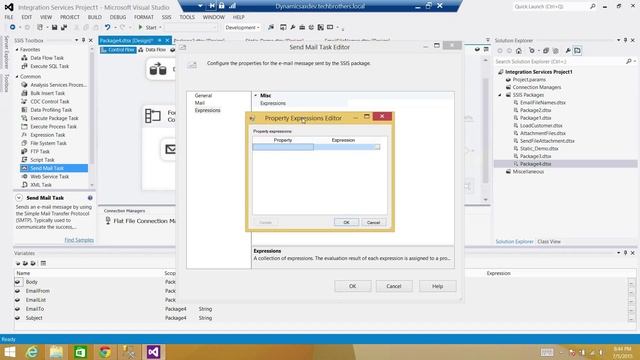Image resolution: width=640 pixels, height=360 pixels.
Task: Switch to the Class View tab
Action: tap(549, 242)
